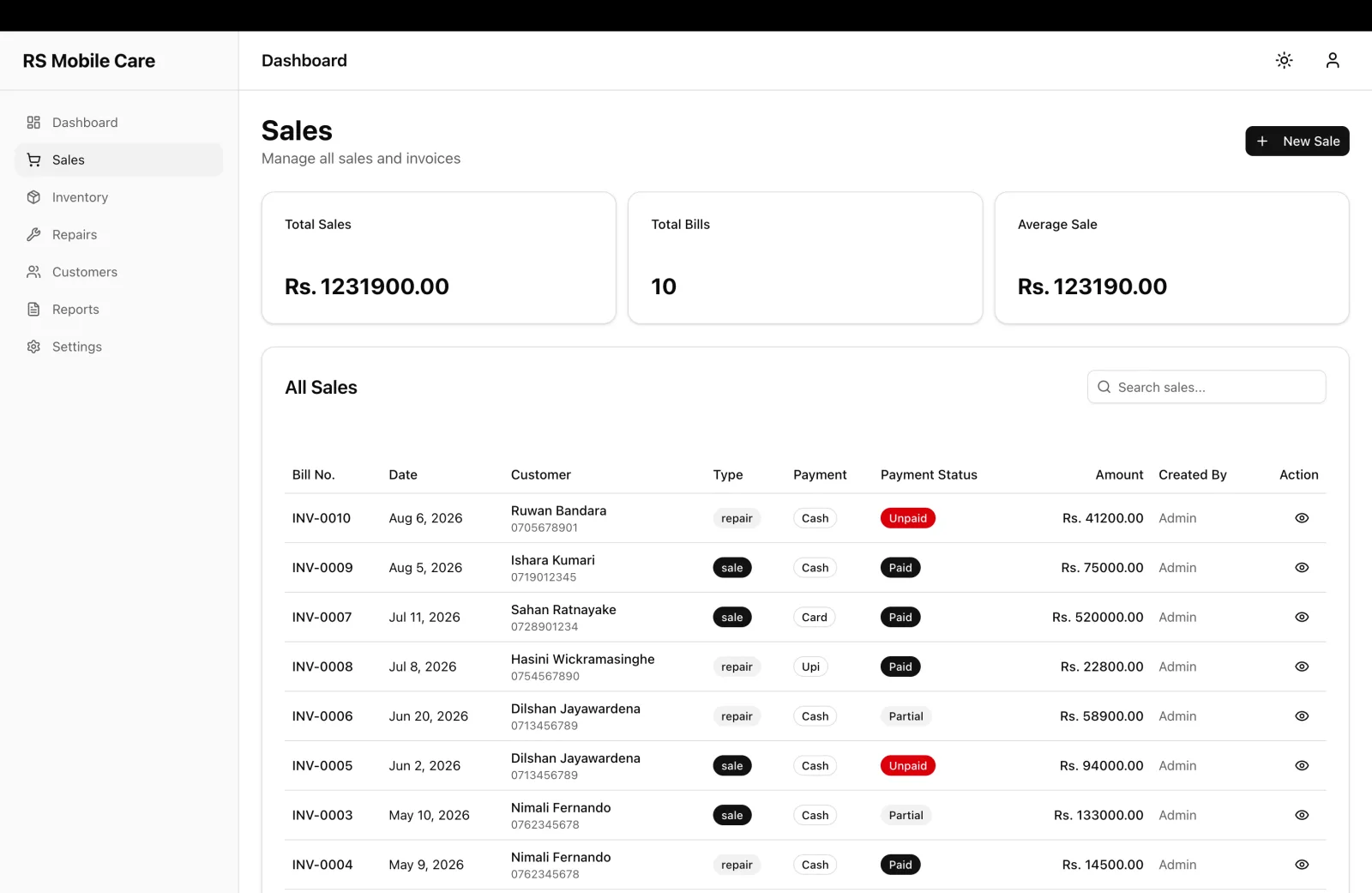Click the Card payment badge for INV-0007
1372x893 pixels.
coord(815,617)
